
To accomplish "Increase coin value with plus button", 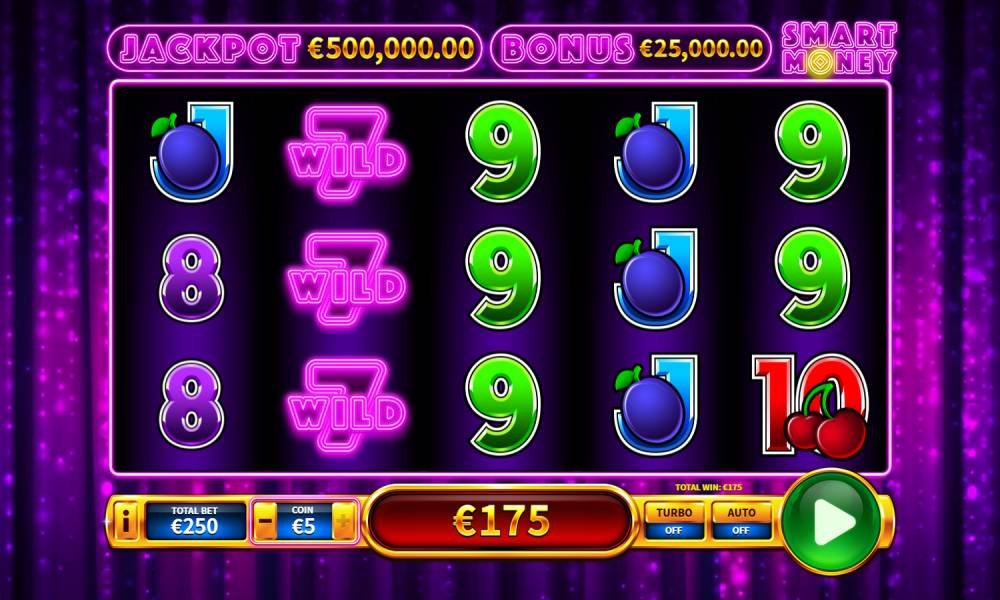I will [344, 522].
